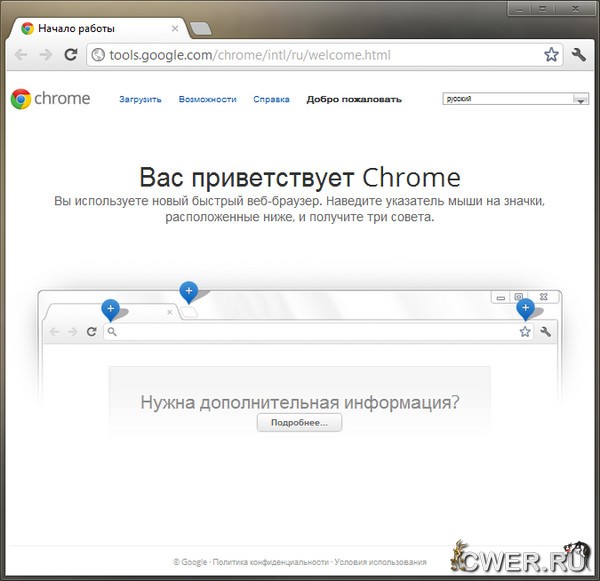Viewport: 600px width, 581px height.
Task: Open the Возможности navigation link
Action: point(207,100)
